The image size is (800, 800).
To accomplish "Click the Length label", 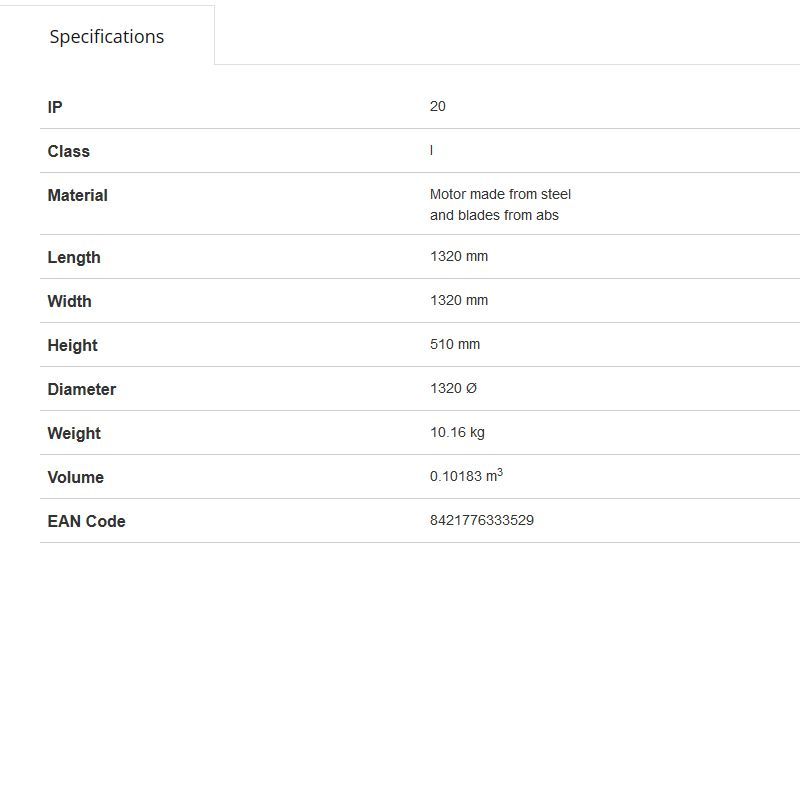I will (x=73, y=257).
